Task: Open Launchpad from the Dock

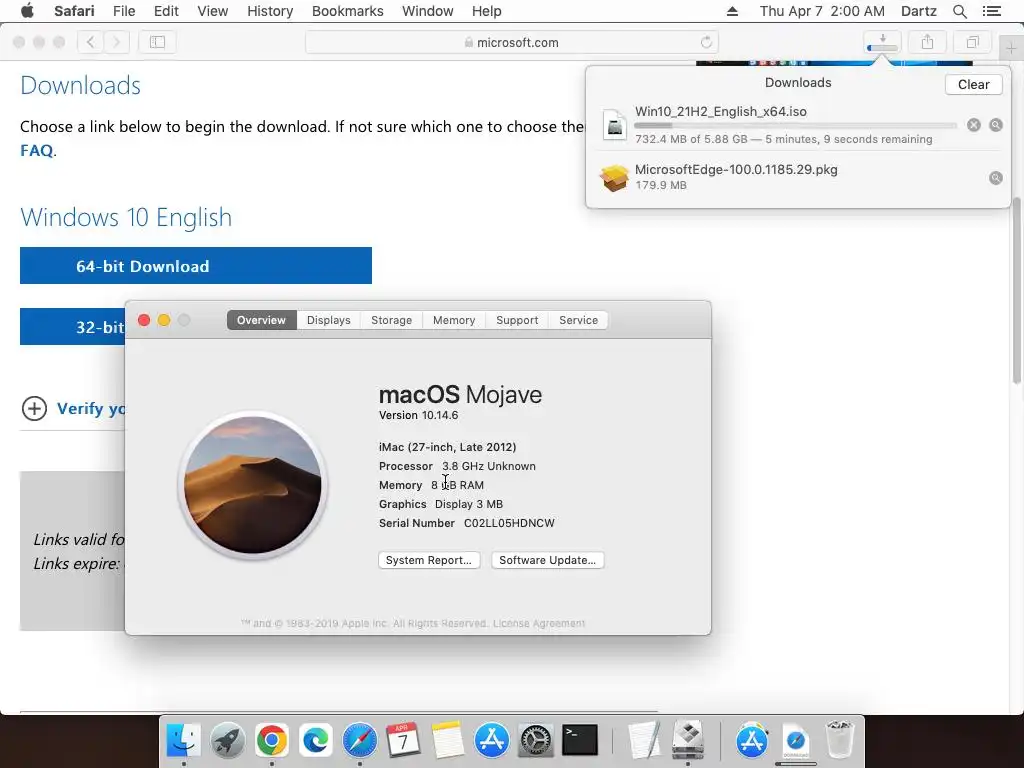Action: (x=227, y=740)
